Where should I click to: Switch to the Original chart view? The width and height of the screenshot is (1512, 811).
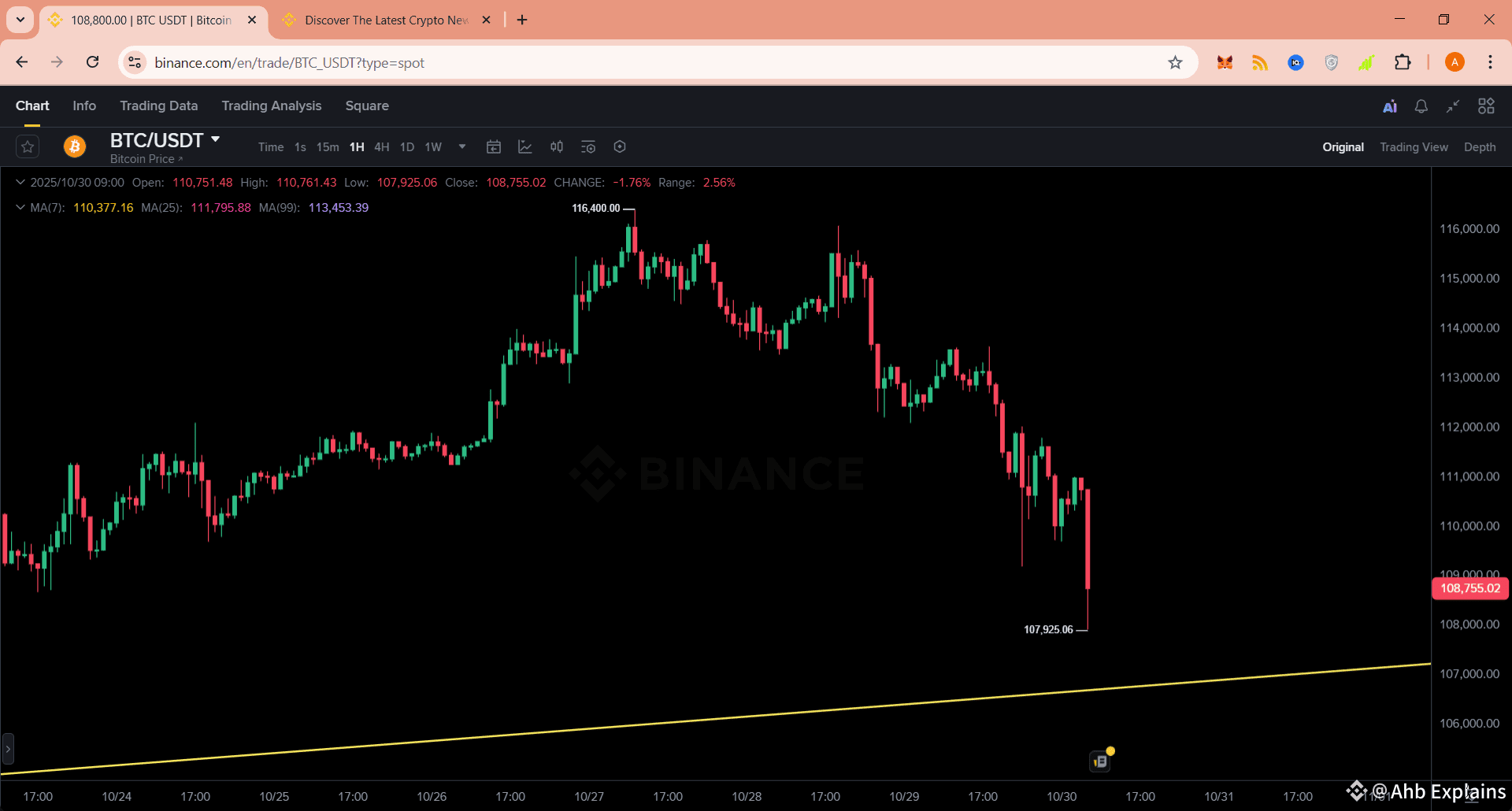1343,147
